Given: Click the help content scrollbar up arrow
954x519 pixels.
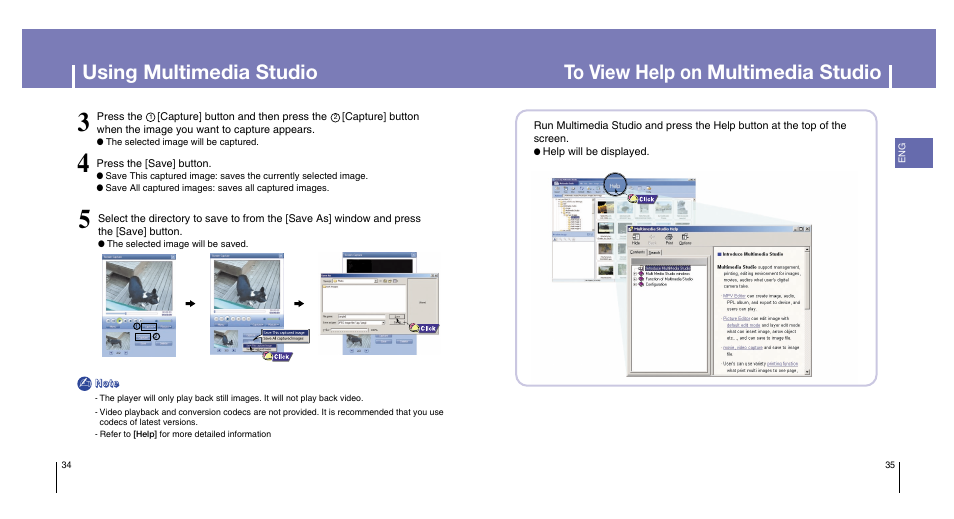Looking at the screenshot, I should point(807,249).
